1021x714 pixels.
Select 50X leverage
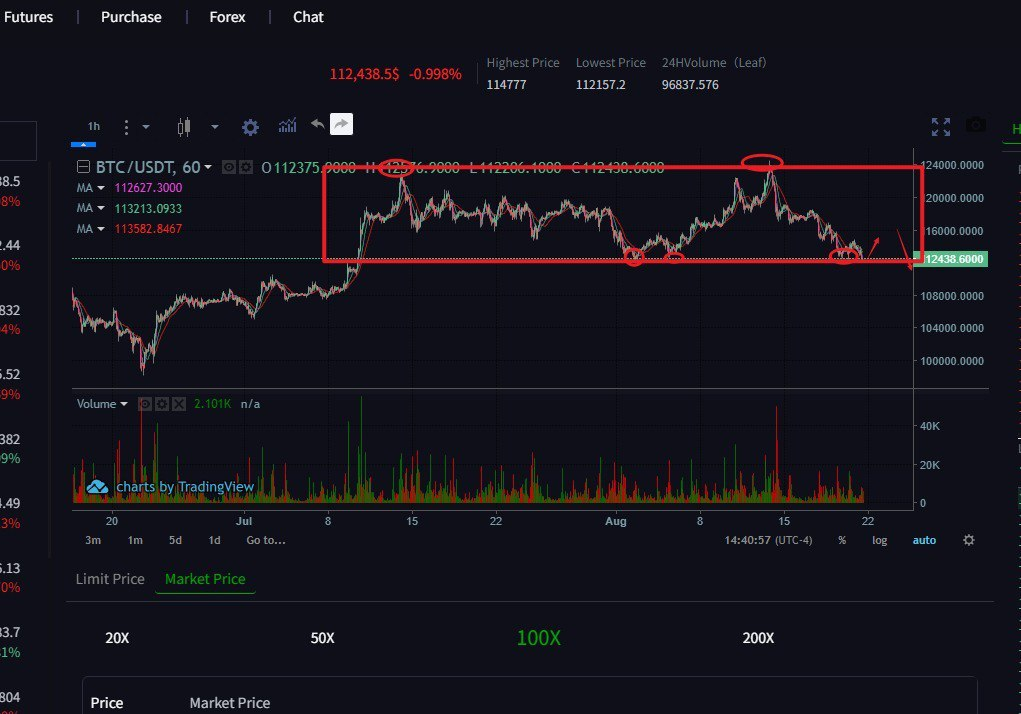[322, 638]
